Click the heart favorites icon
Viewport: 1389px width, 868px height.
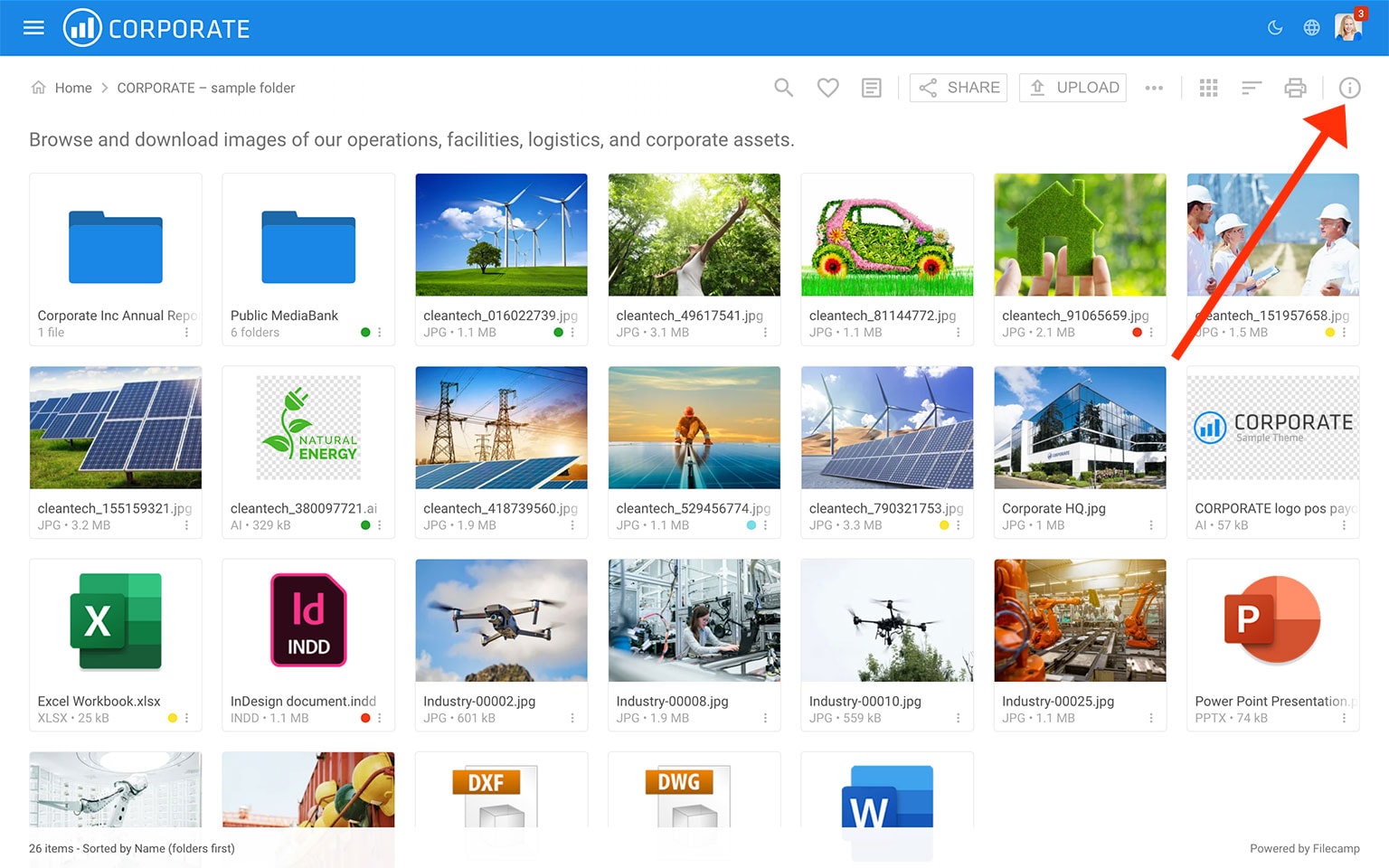(827, 88)
